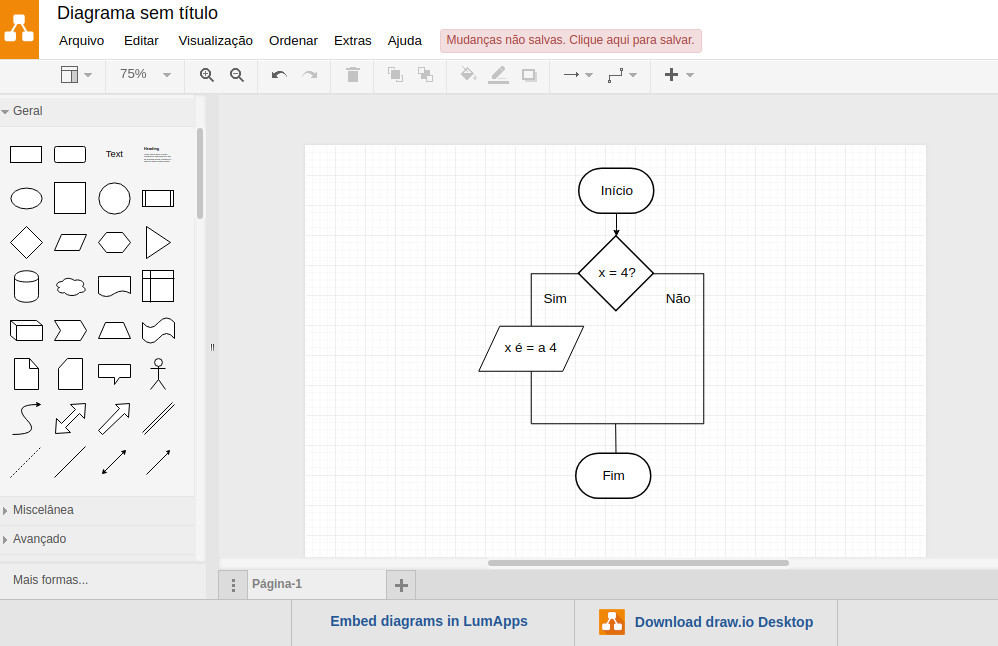Select the Heading textbox shape in palette
This screenshot has width=998, height=646.
[157, 155]
